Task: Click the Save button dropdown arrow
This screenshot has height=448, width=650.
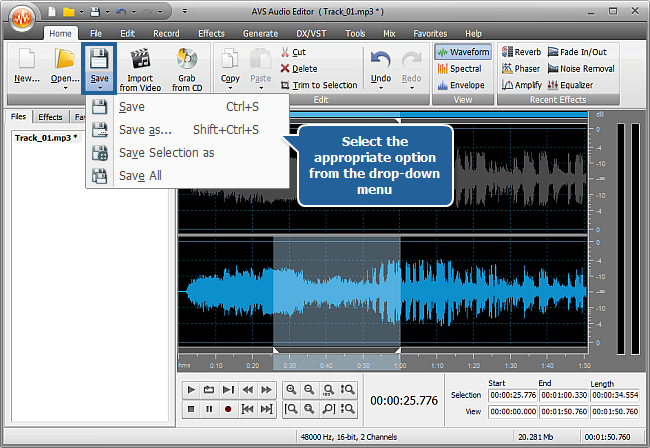Action: coord(99,88)
